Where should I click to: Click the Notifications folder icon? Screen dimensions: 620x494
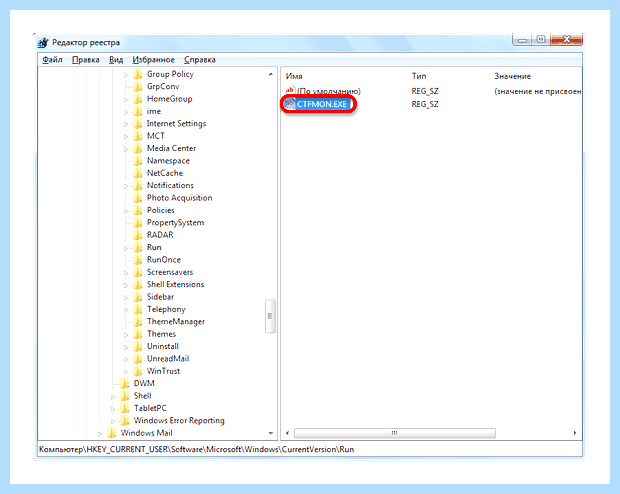[x=138, y=185]
